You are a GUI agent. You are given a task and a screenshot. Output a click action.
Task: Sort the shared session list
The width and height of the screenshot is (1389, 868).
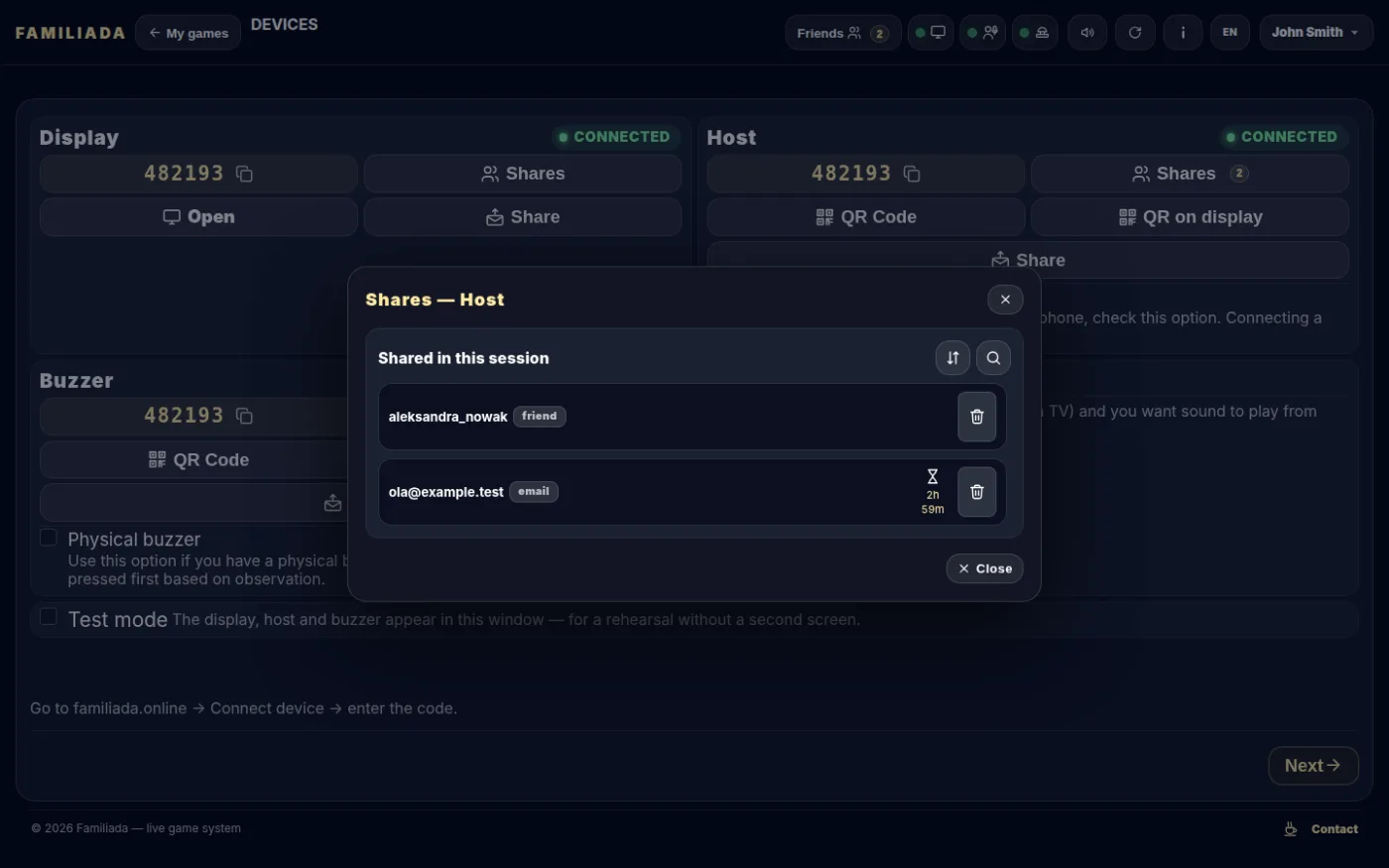click(952, 358)
